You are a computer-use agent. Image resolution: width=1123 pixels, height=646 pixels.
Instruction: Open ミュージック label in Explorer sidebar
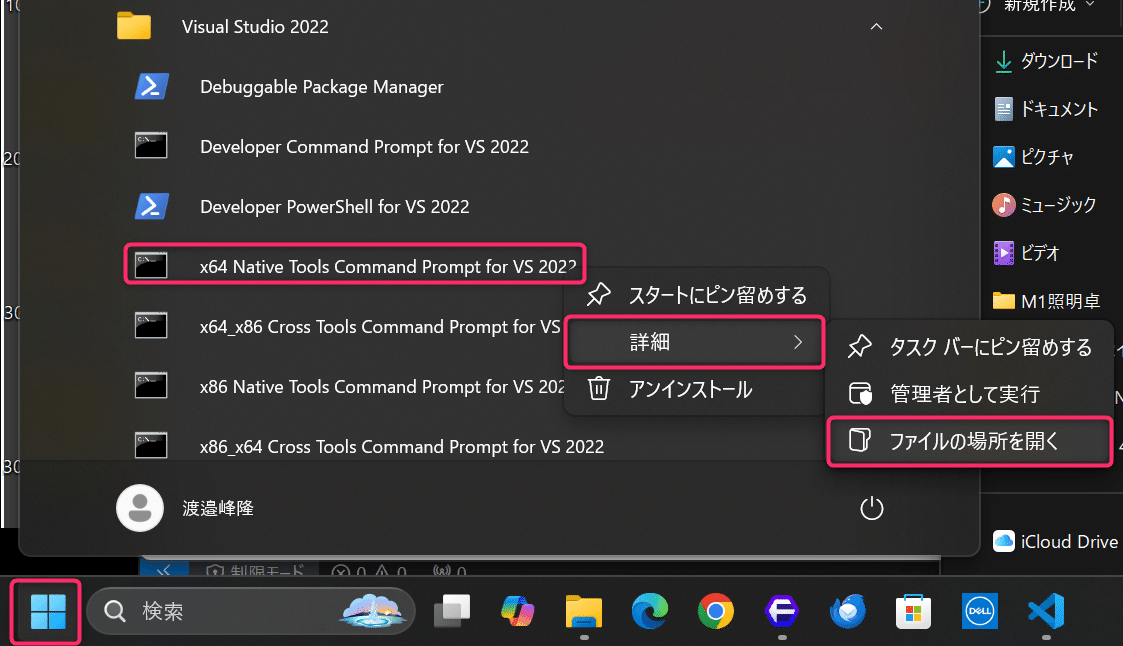coord(1059,205)
